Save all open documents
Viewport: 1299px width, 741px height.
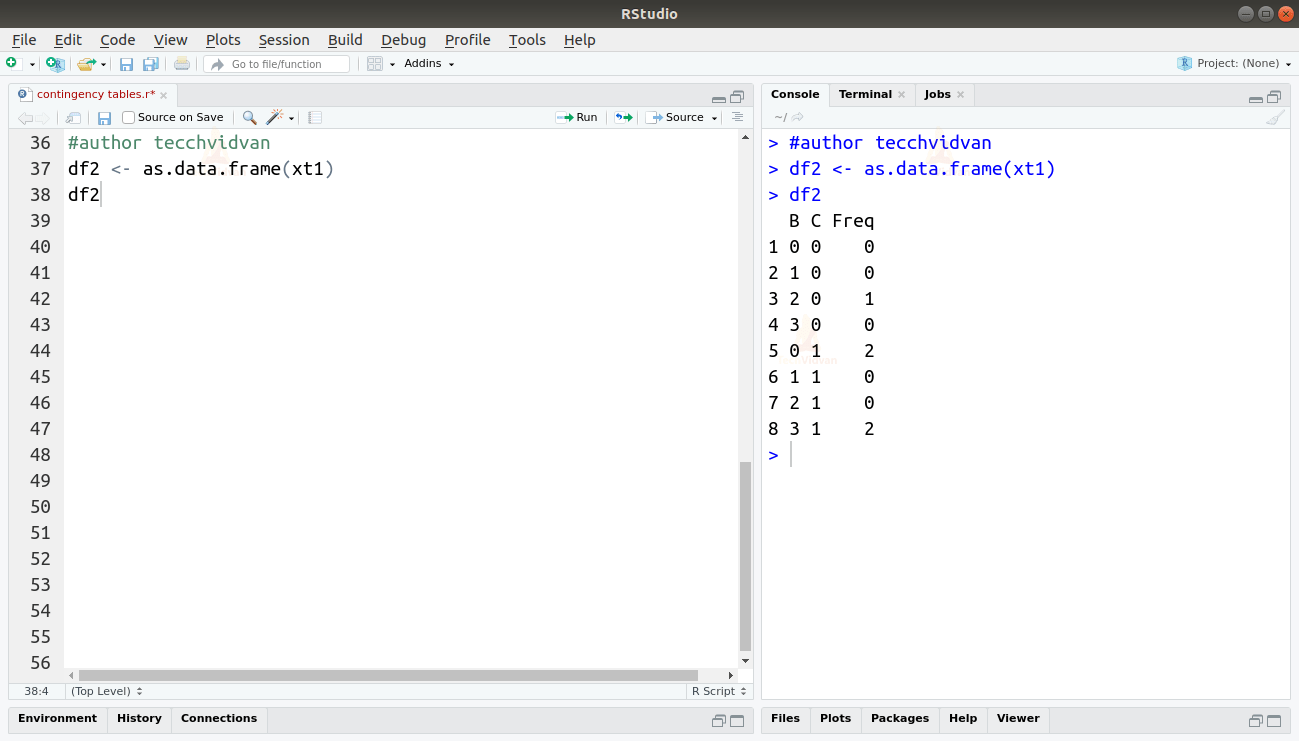pyautogui.click(x=150, y=63)
